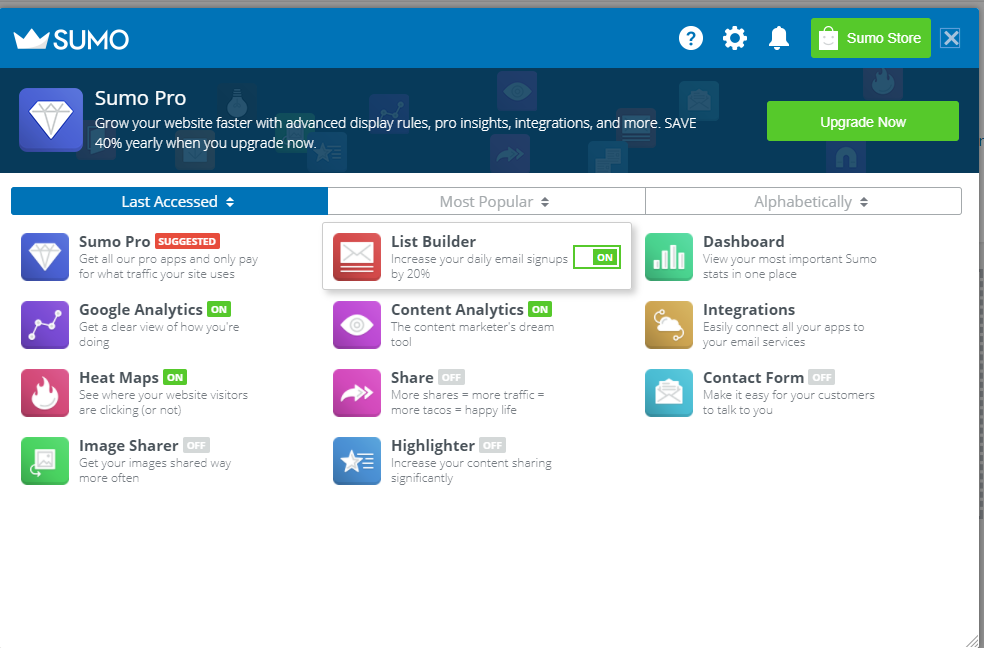Click the Share title text

click(x=412, y=378)
